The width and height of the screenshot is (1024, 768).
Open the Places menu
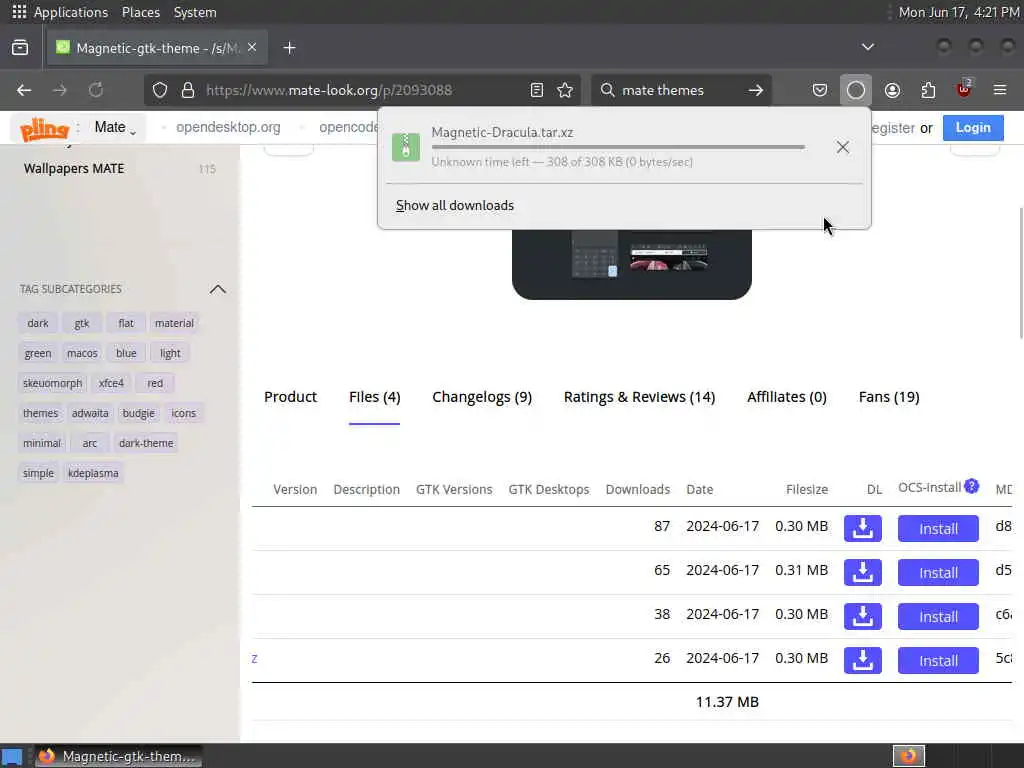click(140, 12)
